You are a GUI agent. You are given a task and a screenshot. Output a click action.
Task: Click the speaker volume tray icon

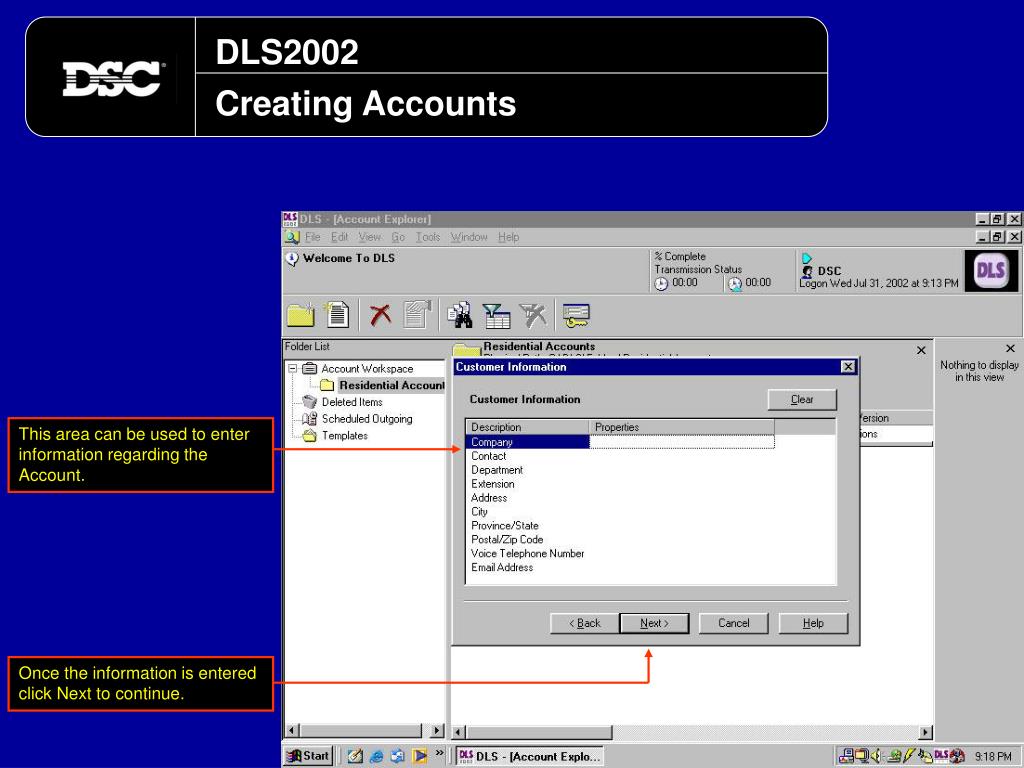876,756
